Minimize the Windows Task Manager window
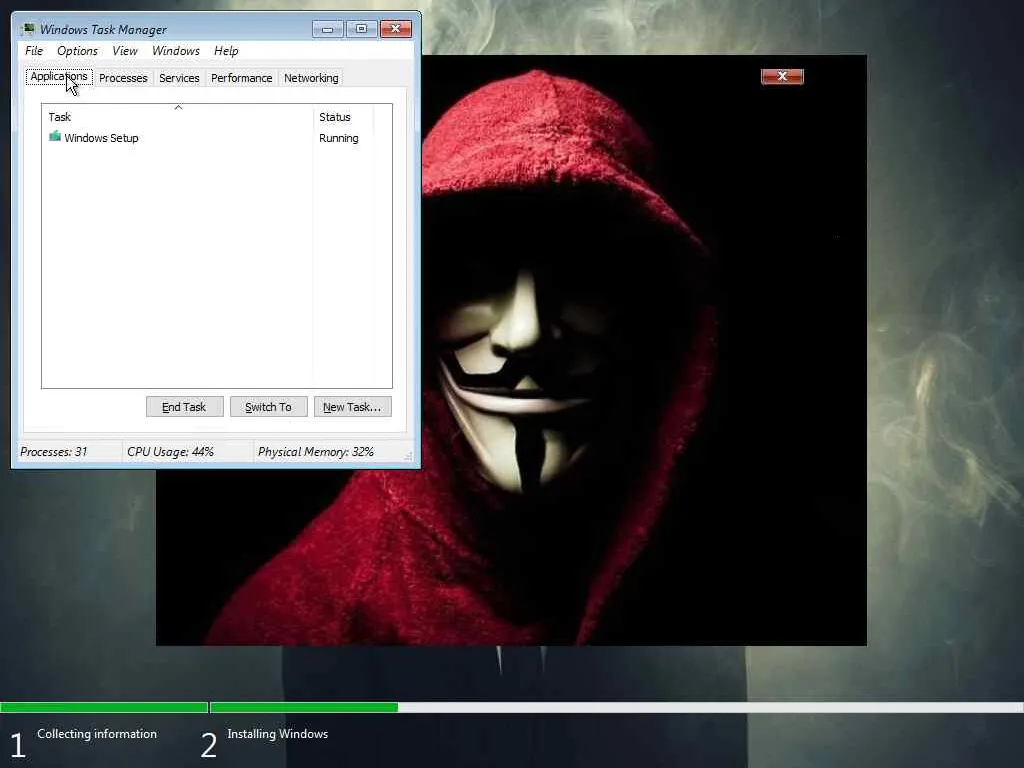Viewport: 1024px width, 768px height. (x=327, y=29)
